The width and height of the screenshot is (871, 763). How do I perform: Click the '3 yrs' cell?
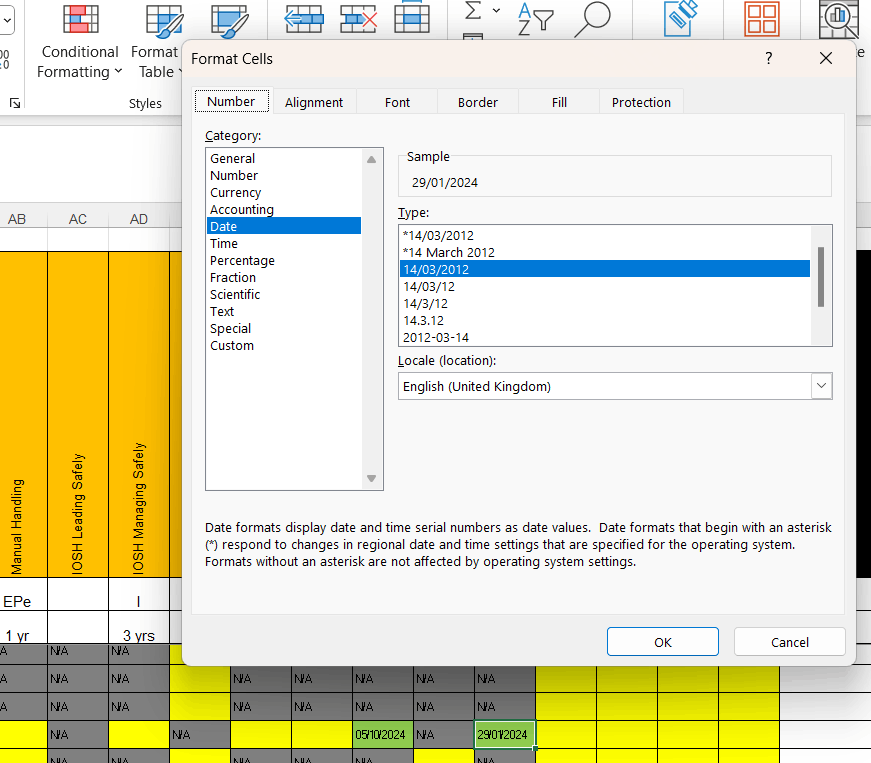click(x=139, y=628)
